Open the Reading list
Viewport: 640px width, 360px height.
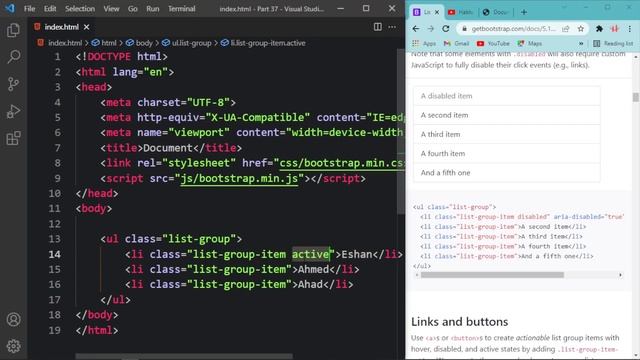pyautogui.click(x=613, y=43)
